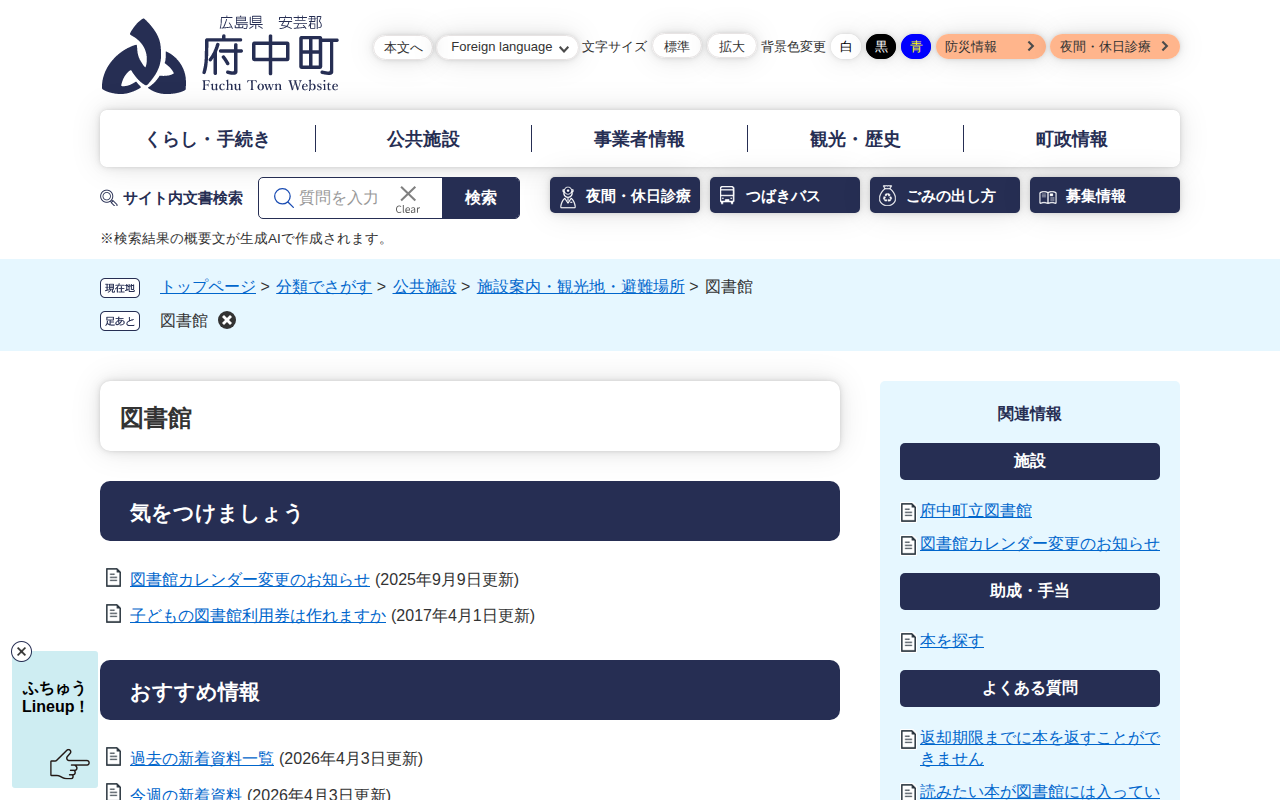Open つばきバス bus shortcut

785,196
